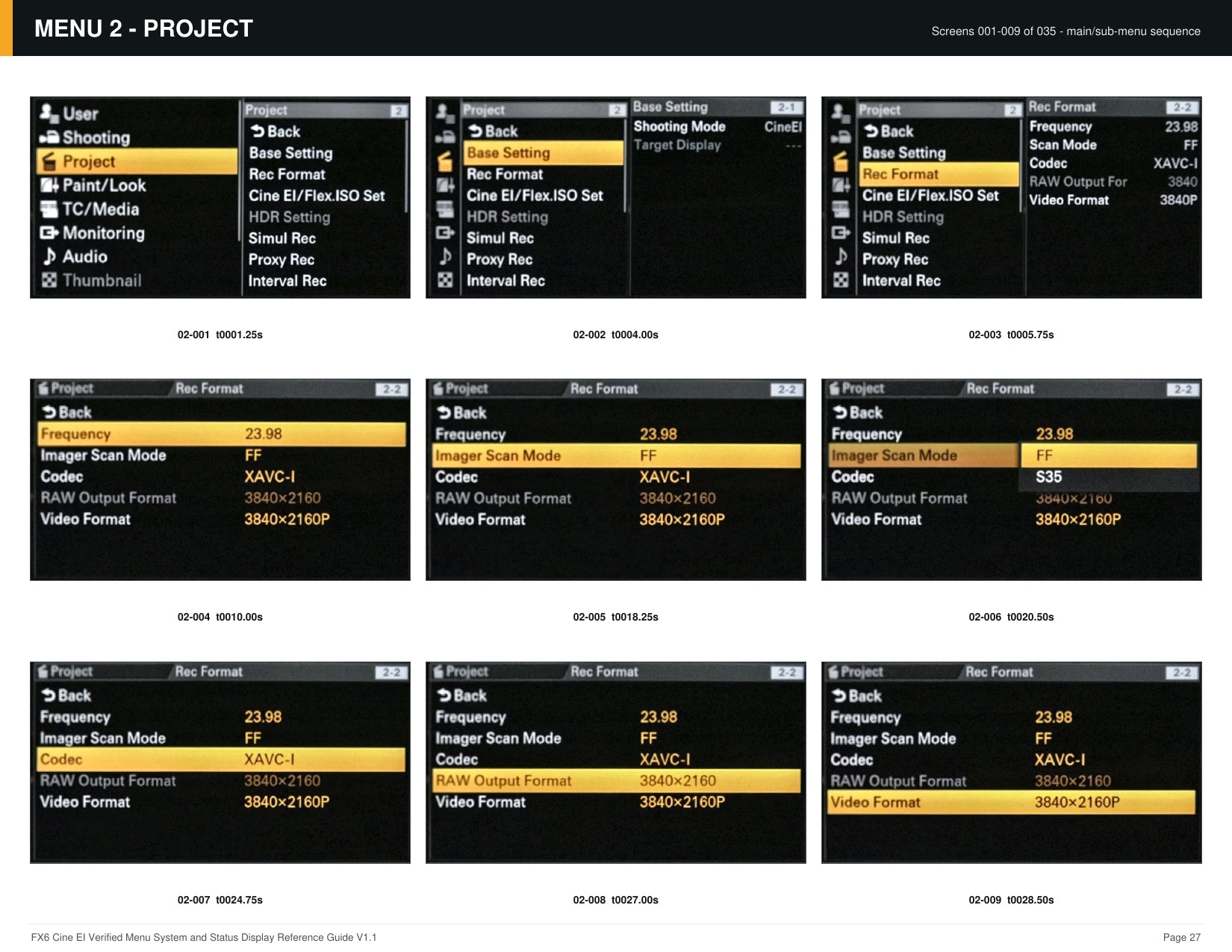Screen dimensions: 1232x952
Task: Choose FF option in screen 02-006 popup
Action: pos(1109,455)
